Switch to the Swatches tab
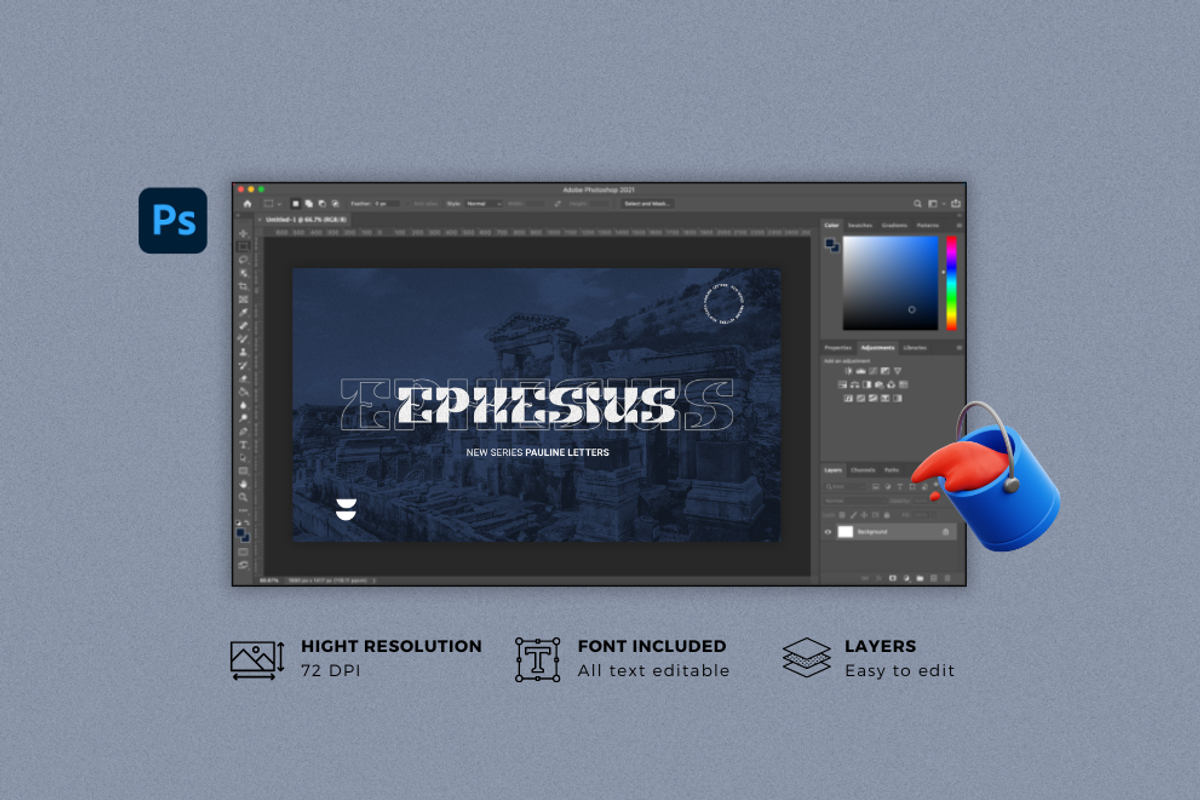Image resolution: width=1200 pixels, height=800 pixels. click(860, 226)
